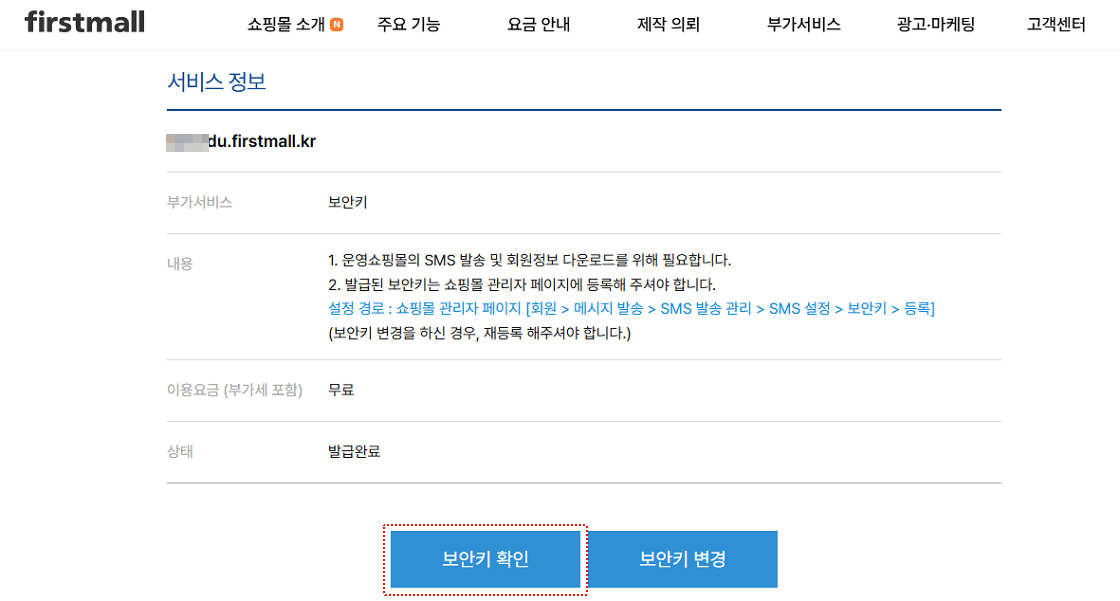
Task: Open the 주요 기능 menu
Action: click(x=409, y=24)
